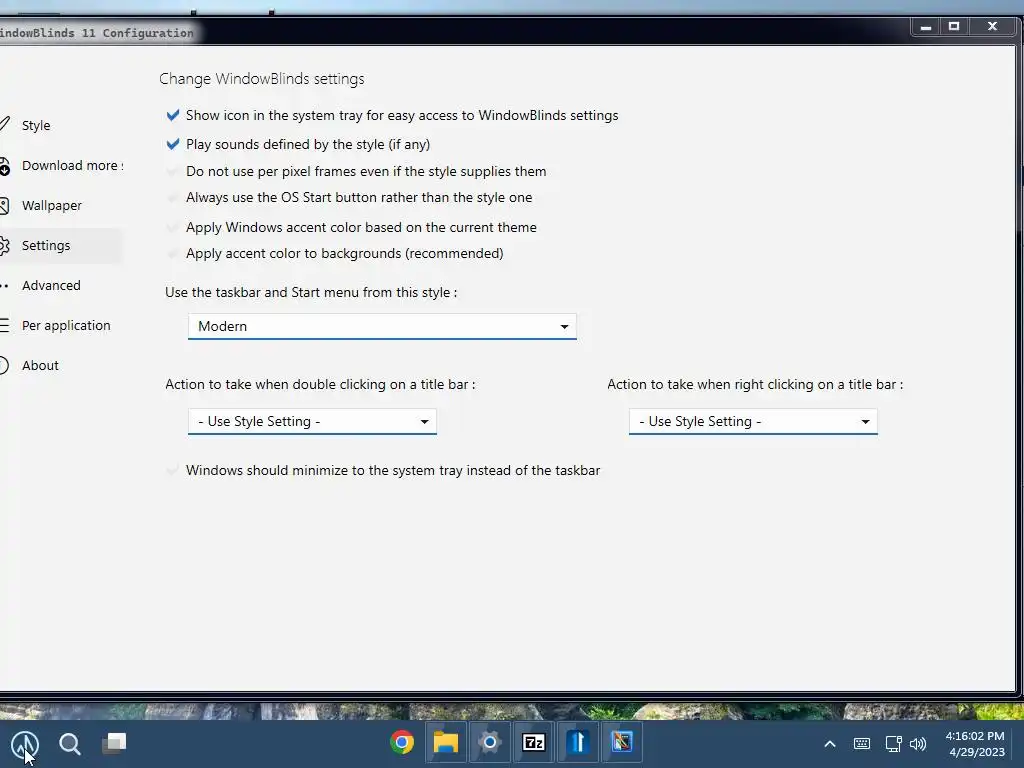1024x768 pixels.
Task: Click the Wallpaper picture icon in sidebar
Action: click(4, 206)
